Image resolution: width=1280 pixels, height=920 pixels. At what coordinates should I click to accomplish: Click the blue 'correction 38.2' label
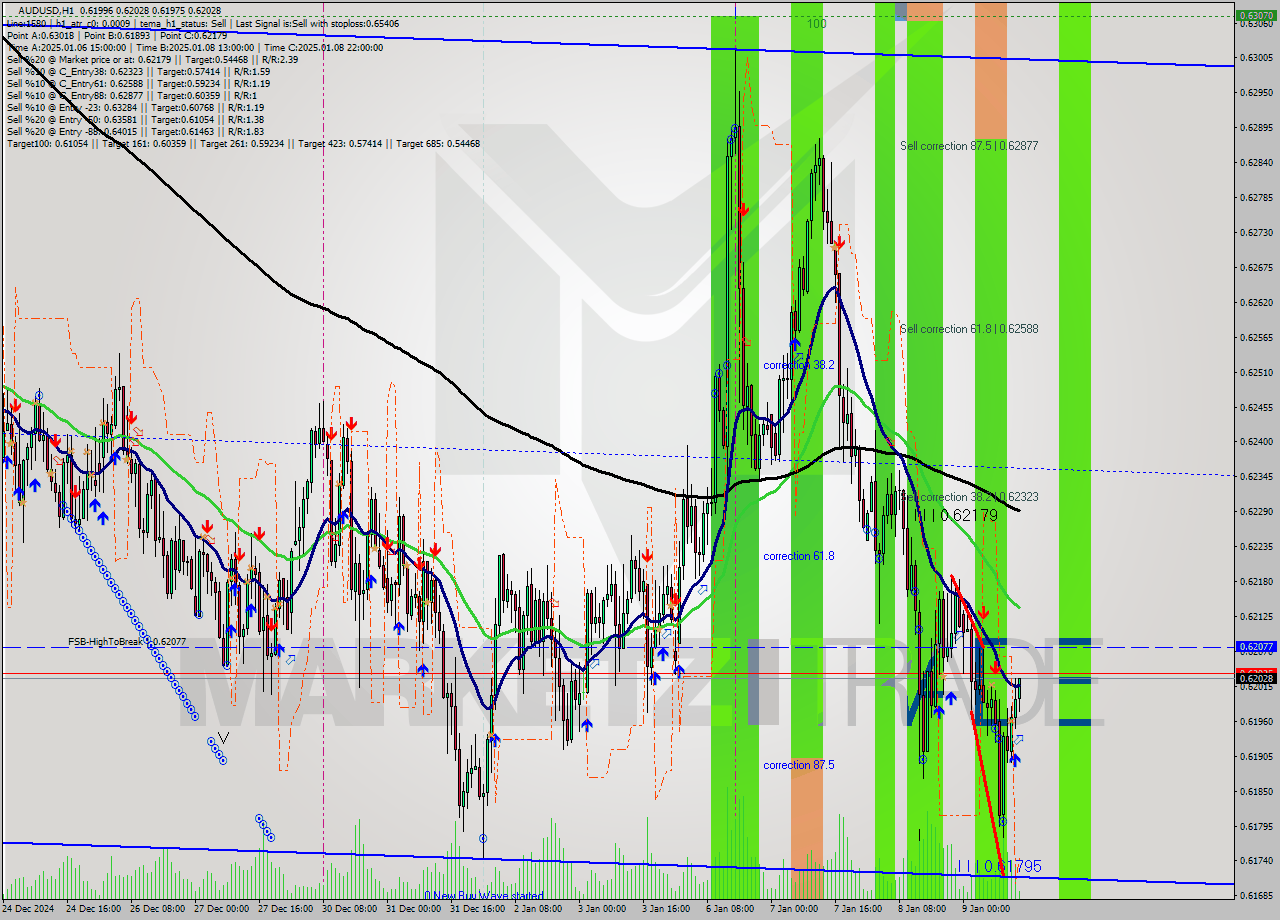point(798,366)
